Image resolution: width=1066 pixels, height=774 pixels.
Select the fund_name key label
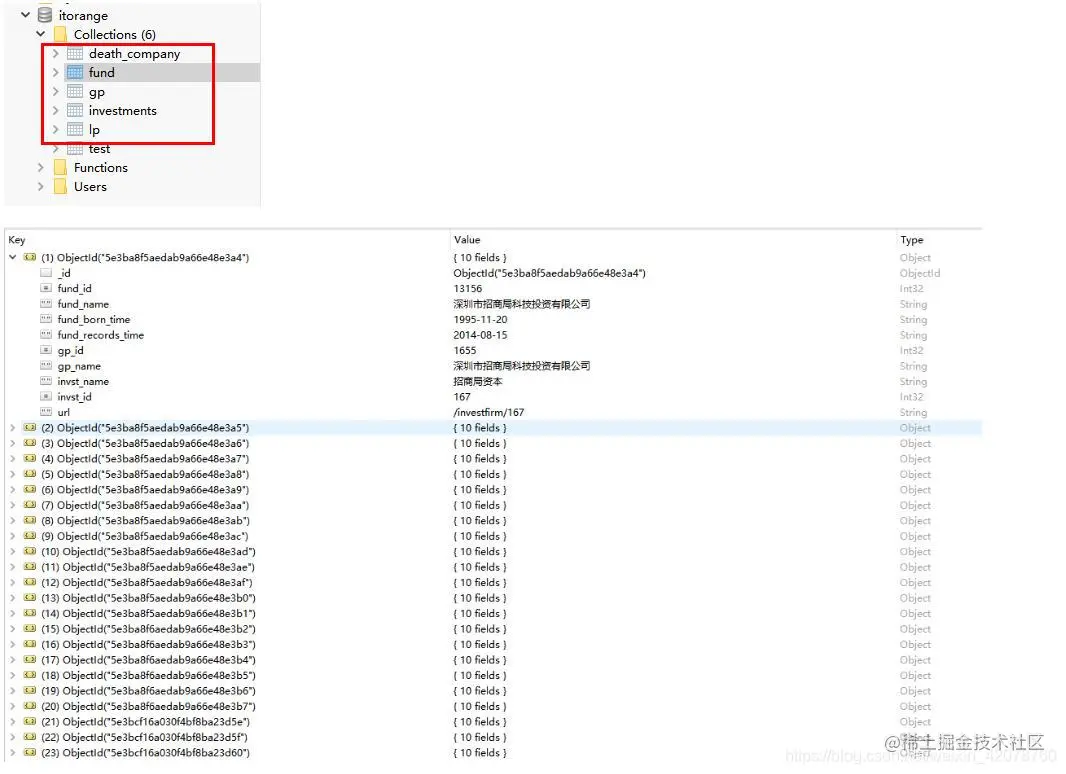click(x=83, y=304)
